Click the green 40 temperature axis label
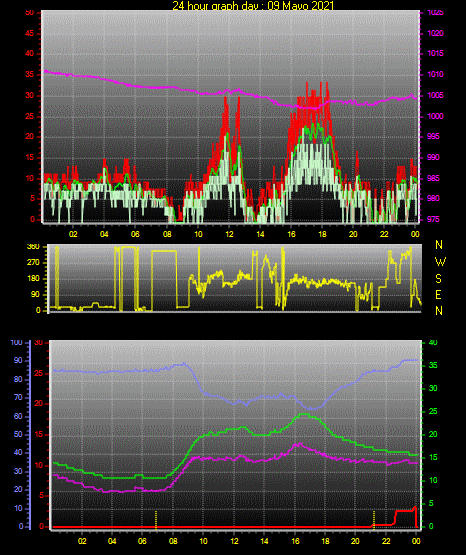 433,343
